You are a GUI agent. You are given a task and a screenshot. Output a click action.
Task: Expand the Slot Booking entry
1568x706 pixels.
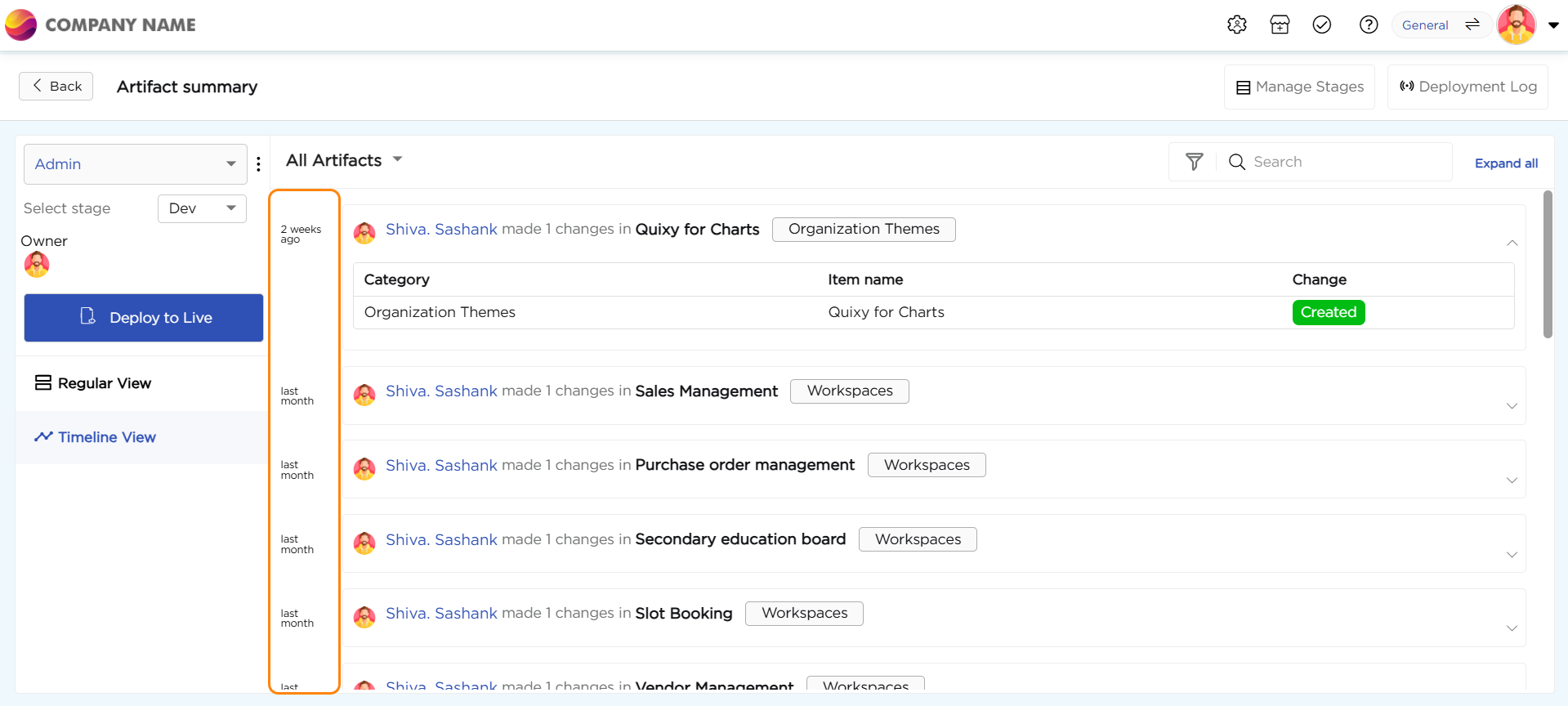point(1512,628)
